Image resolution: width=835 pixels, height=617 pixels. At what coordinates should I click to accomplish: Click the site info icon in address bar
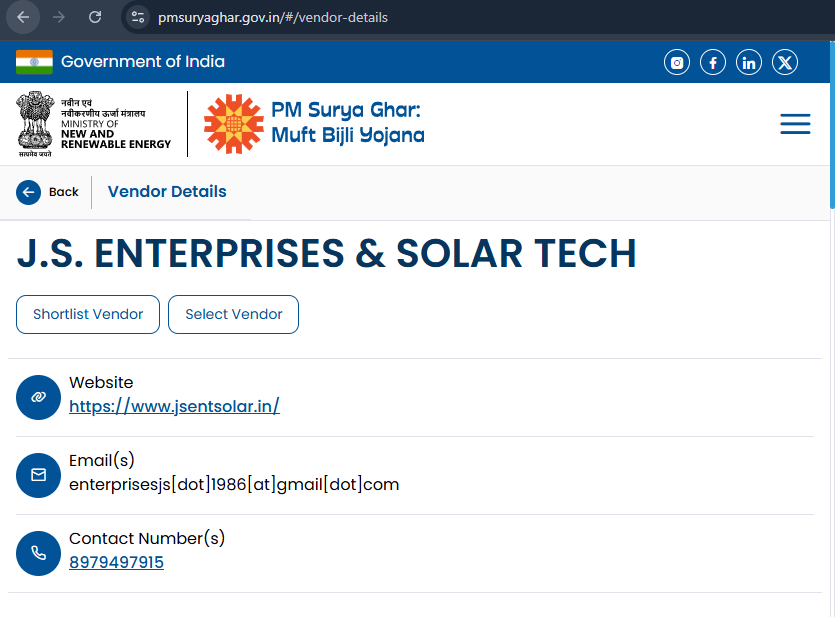tap(138, 17)
